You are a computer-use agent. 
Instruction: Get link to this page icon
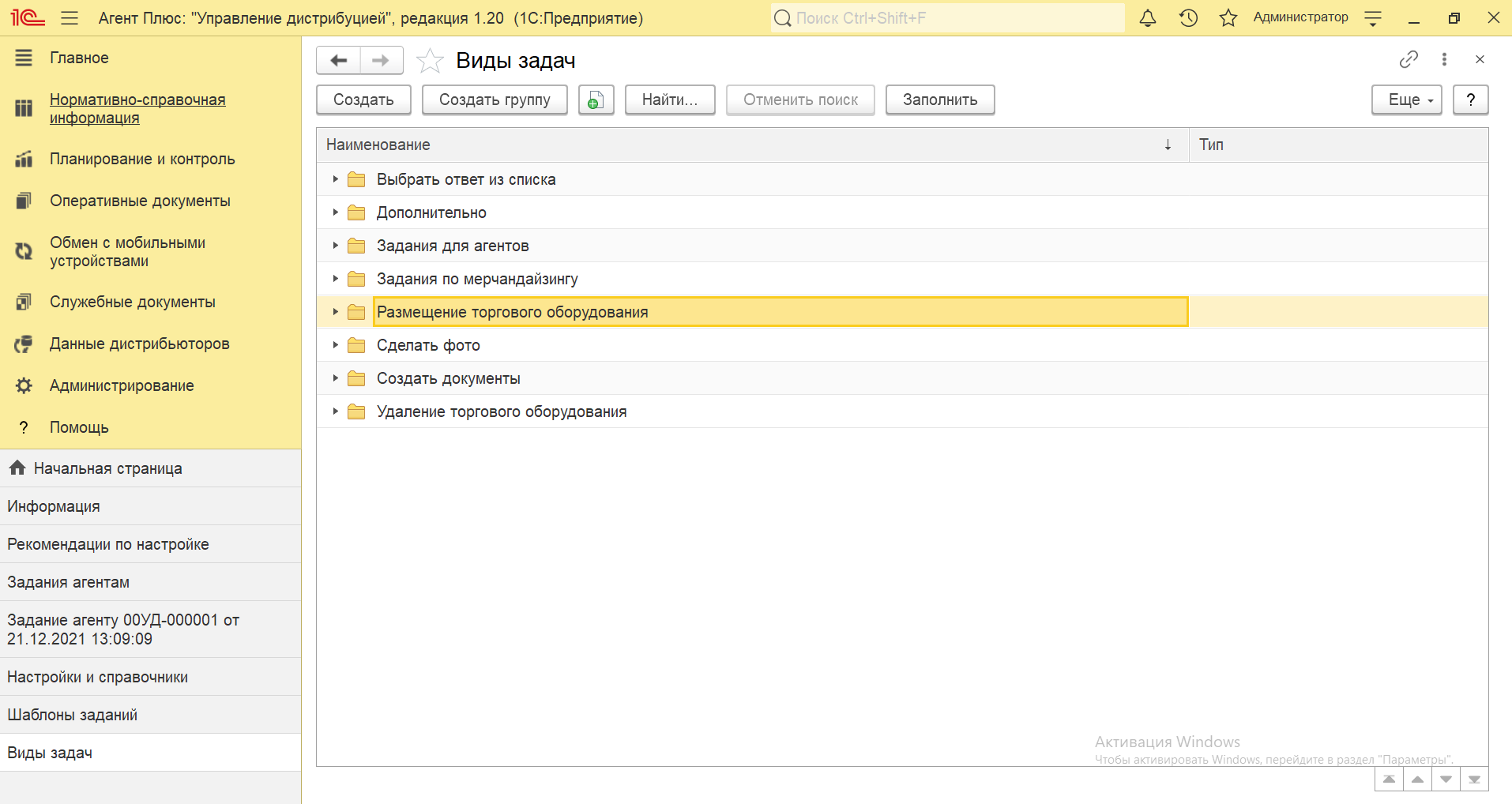coord(1409,59)
